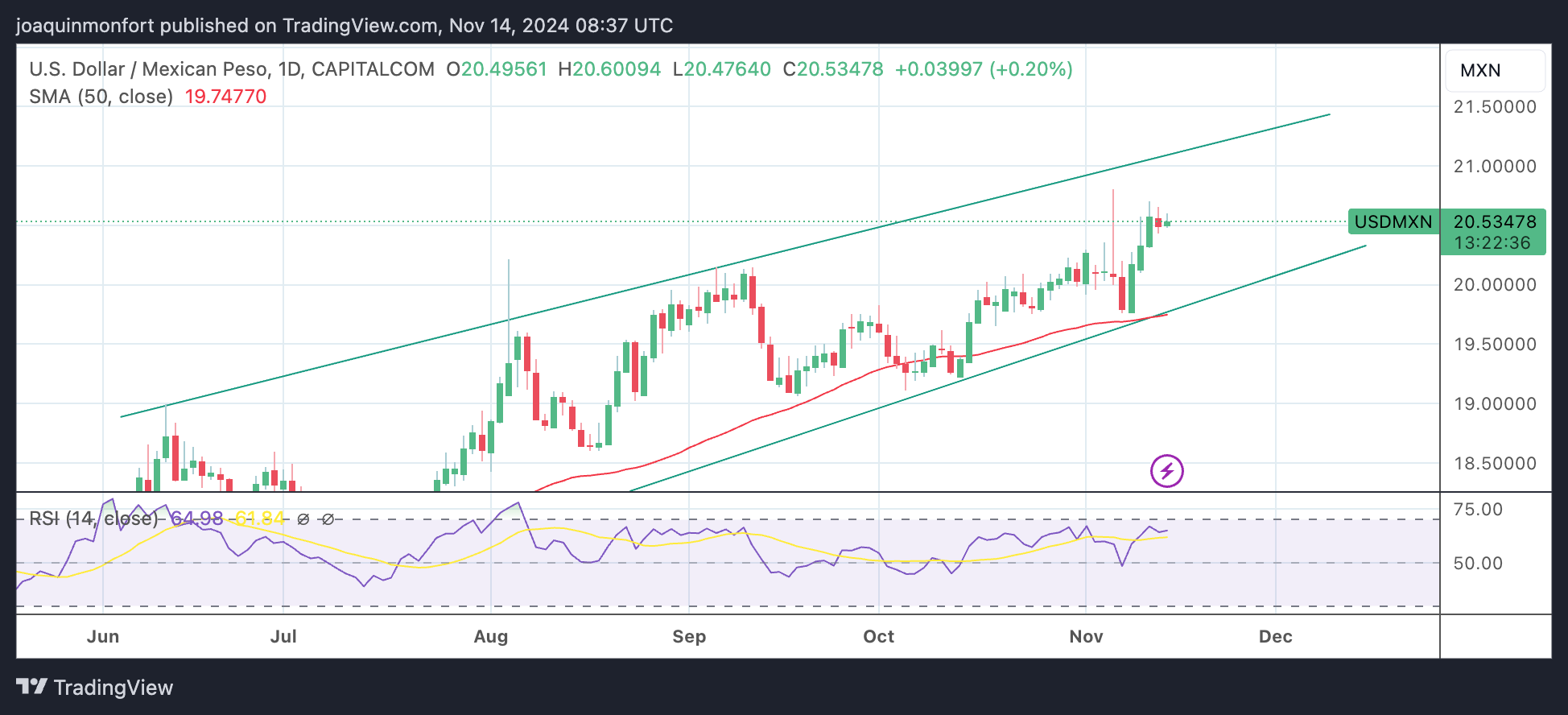The width and height of the screenshot is (1568, 715).
Task: Click the purple lightning bolt event icon
Action: pos(1166,471)
